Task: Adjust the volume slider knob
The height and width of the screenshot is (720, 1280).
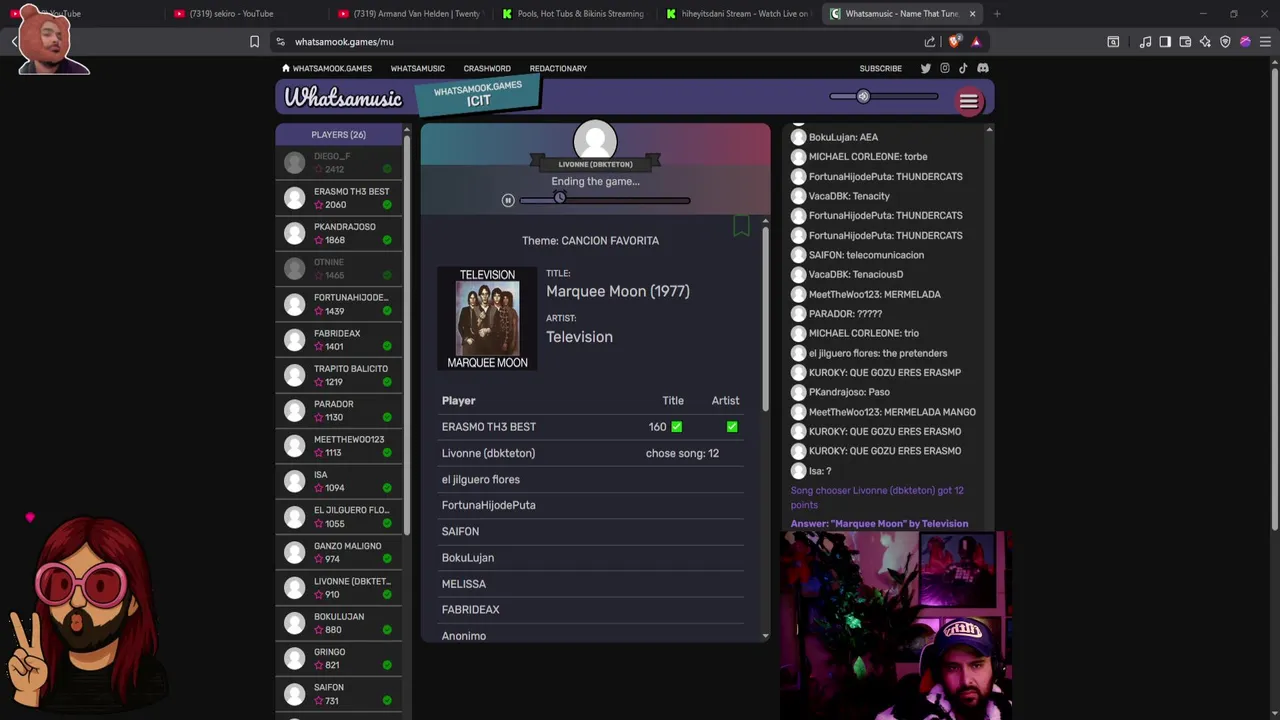Action: [x=863, y=97]
